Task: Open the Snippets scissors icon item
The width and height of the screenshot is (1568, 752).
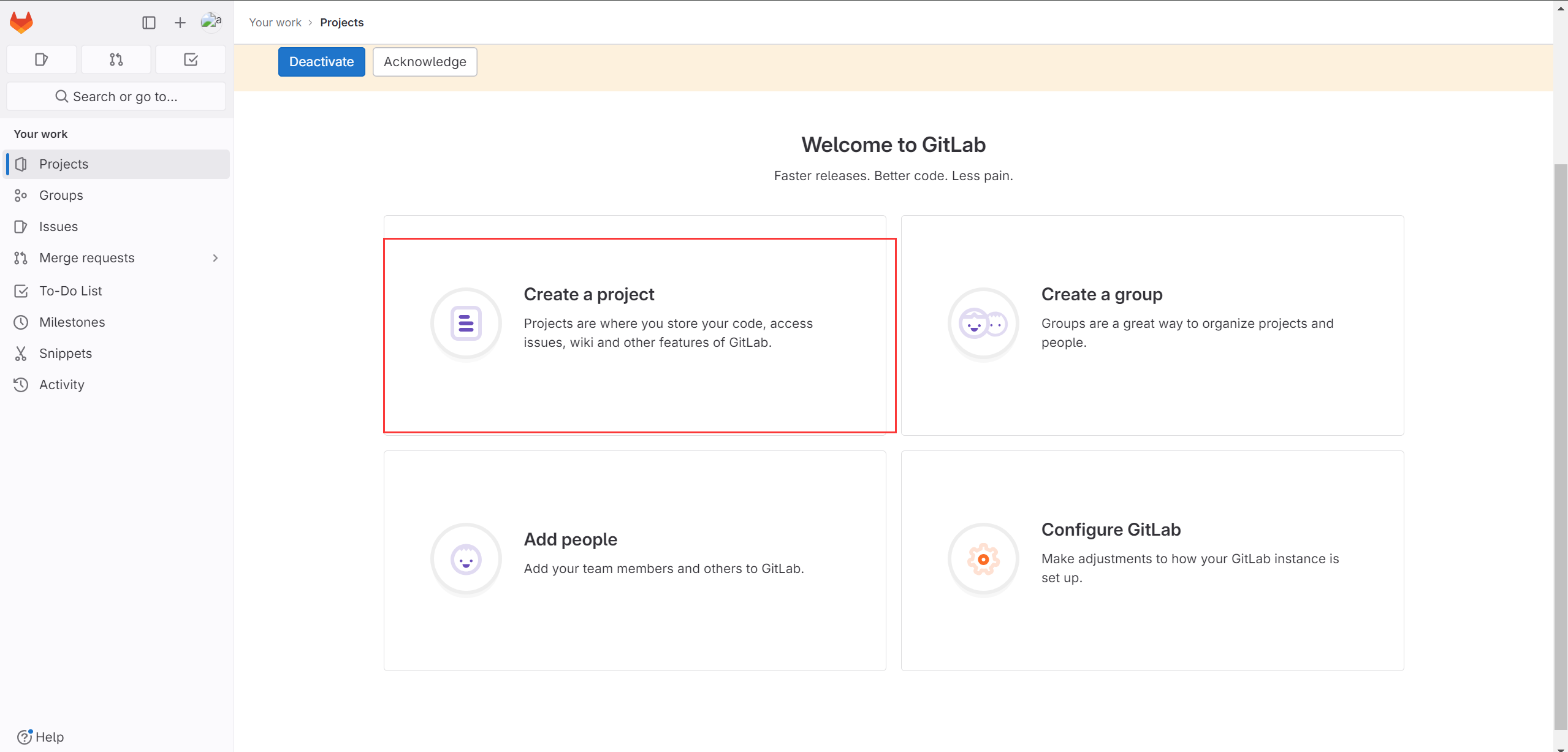Action: pos(21,353)
